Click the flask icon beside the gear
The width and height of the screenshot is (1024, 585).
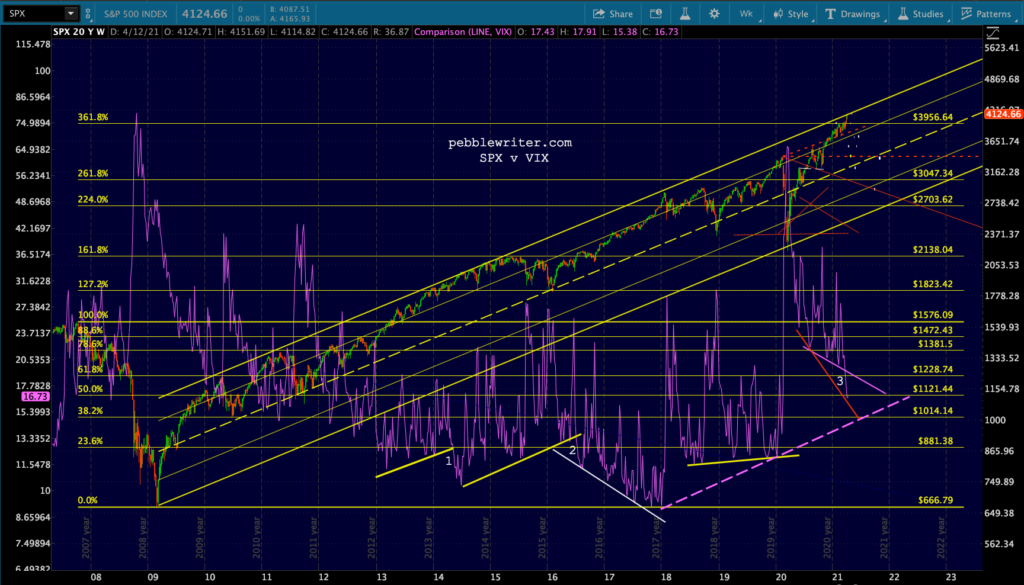(686, 14)
